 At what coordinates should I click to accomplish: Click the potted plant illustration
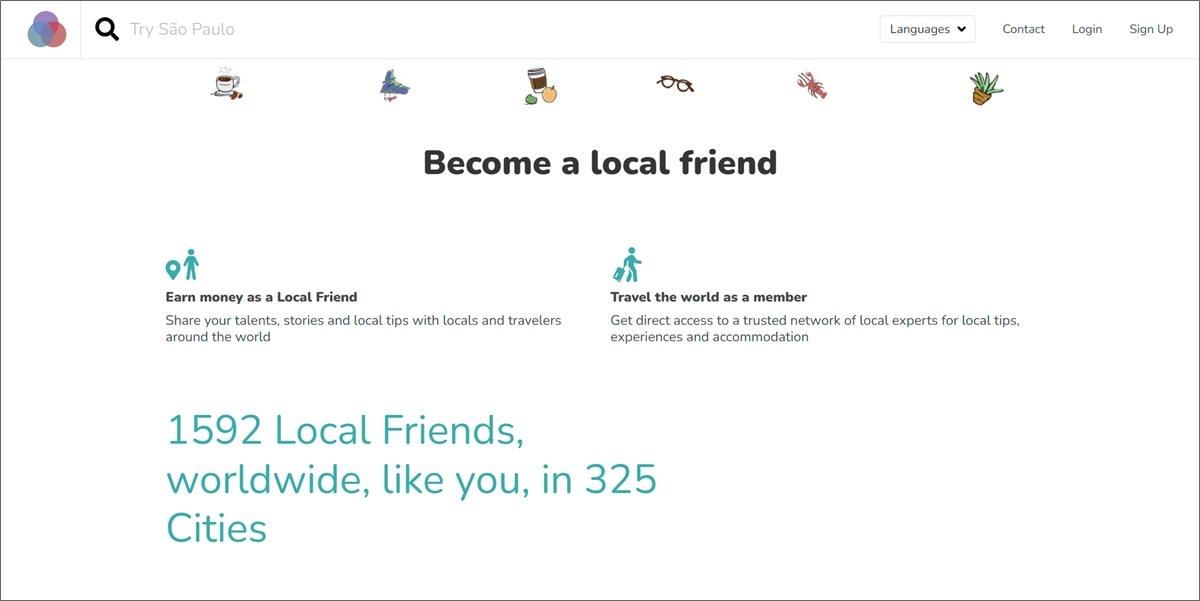tap(986, 88)
